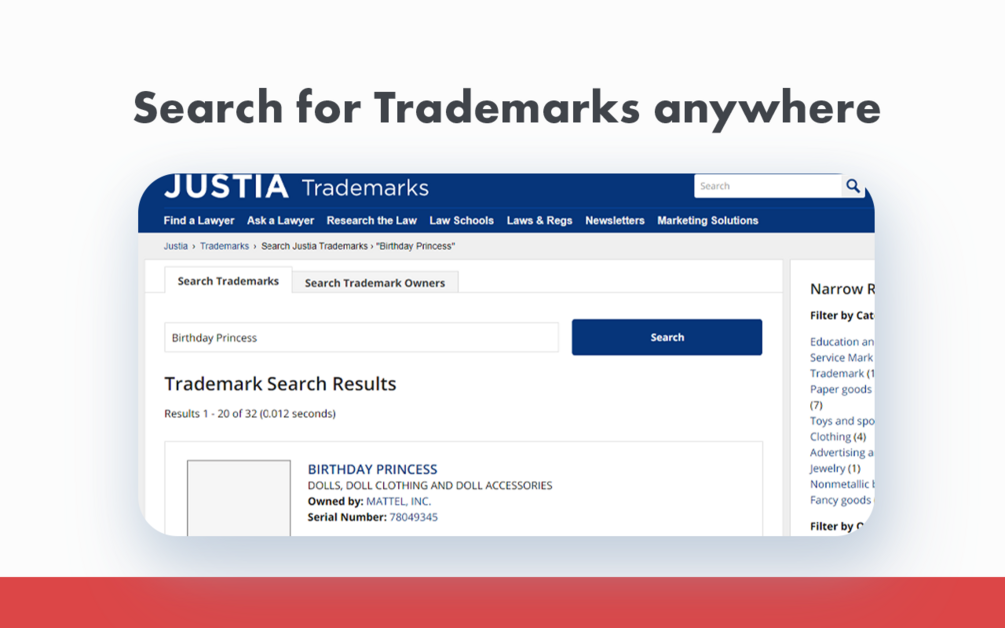1005x628 pixels.
Task: Switch to Search Trademark Owners tab
Action: point(375,283)
